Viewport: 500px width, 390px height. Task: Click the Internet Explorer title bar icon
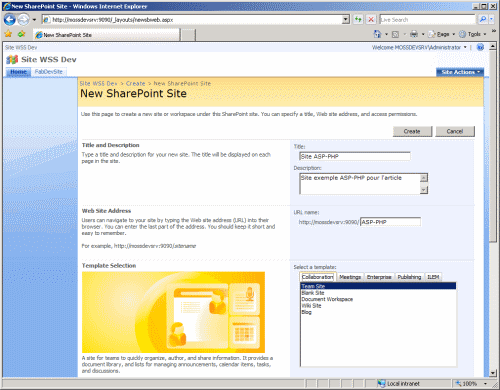[x=6, y=6]
